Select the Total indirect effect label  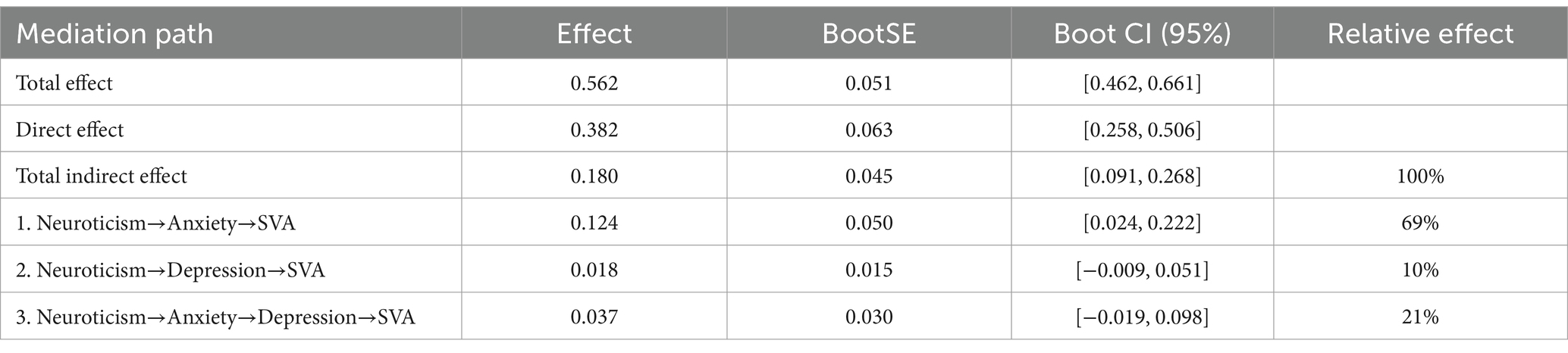tap(102, 176)
